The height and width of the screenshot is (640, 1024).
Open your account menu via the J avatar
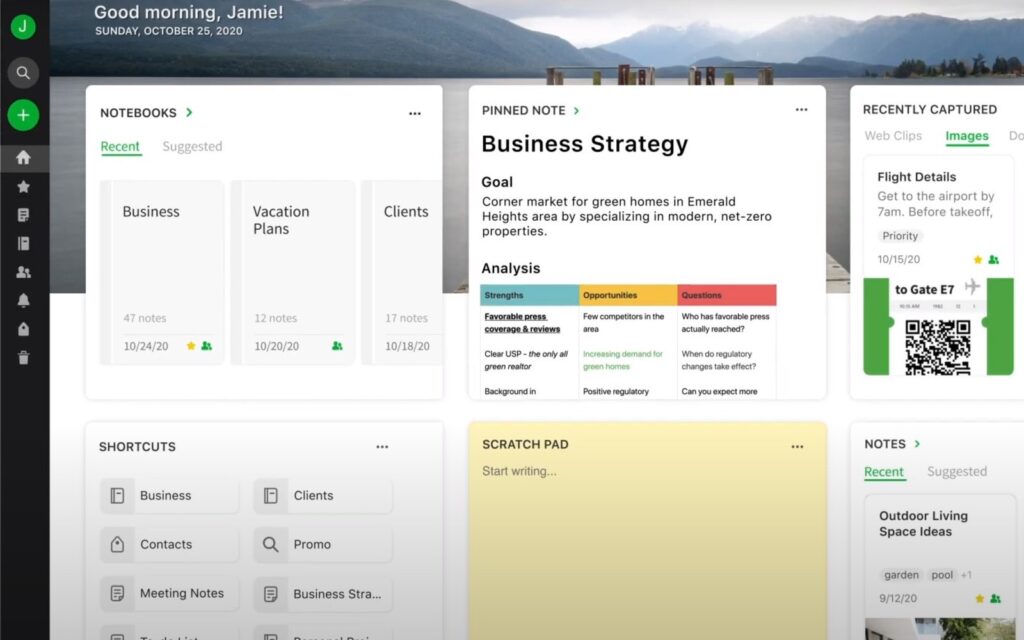[23, 26]
